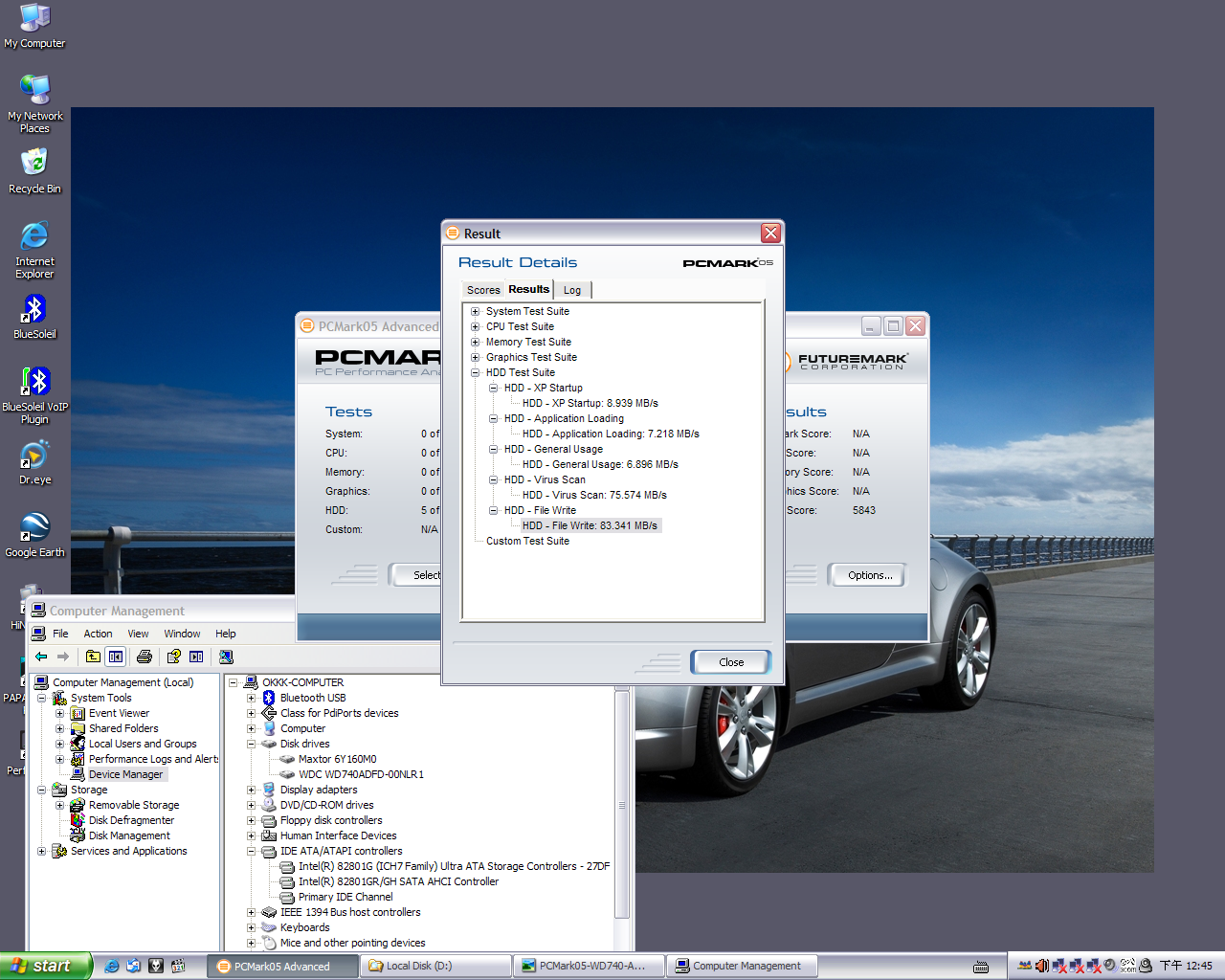Switch to Computer Management taskbar button
The height and width of the screenshot is (980, 1225).
tap(742, 966)
